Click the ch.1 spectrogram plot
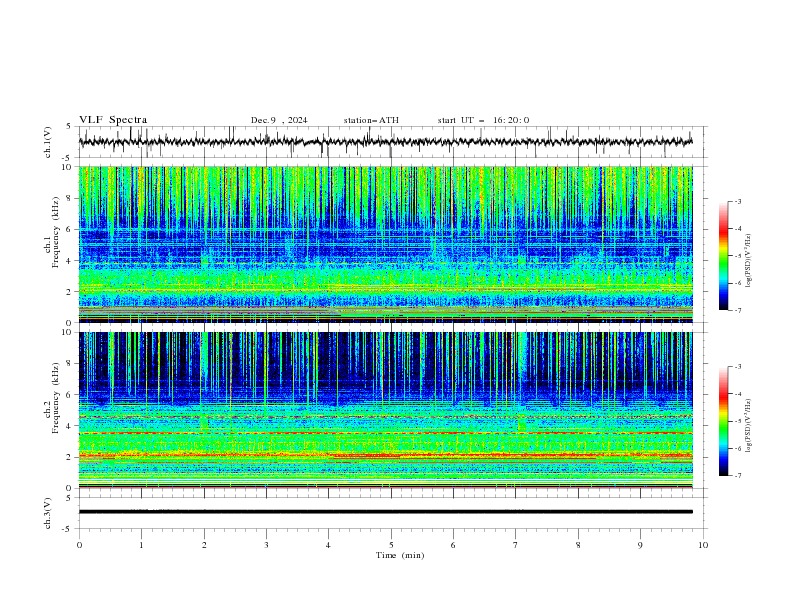The height and width of the screenshot is (612, 792). [385, 244]
